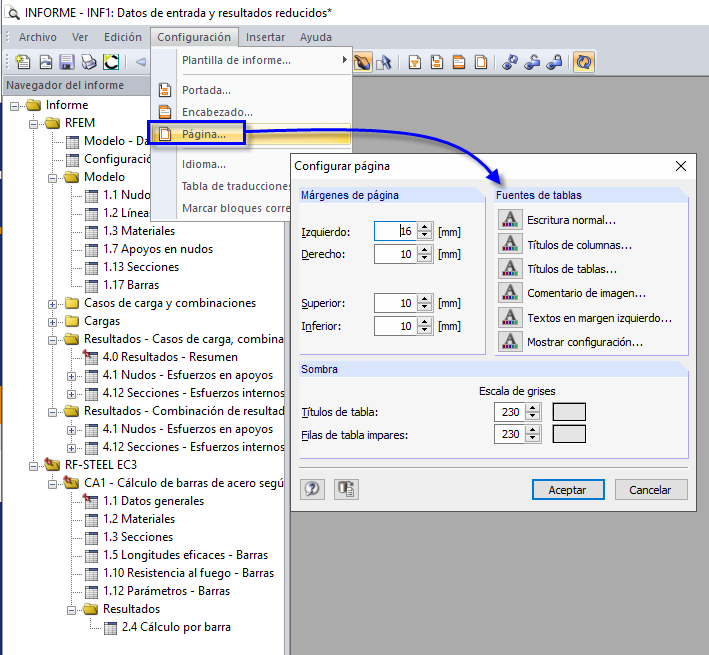
Task: Open Plantilla de informe submenu
Action: (x=251, y=60)
